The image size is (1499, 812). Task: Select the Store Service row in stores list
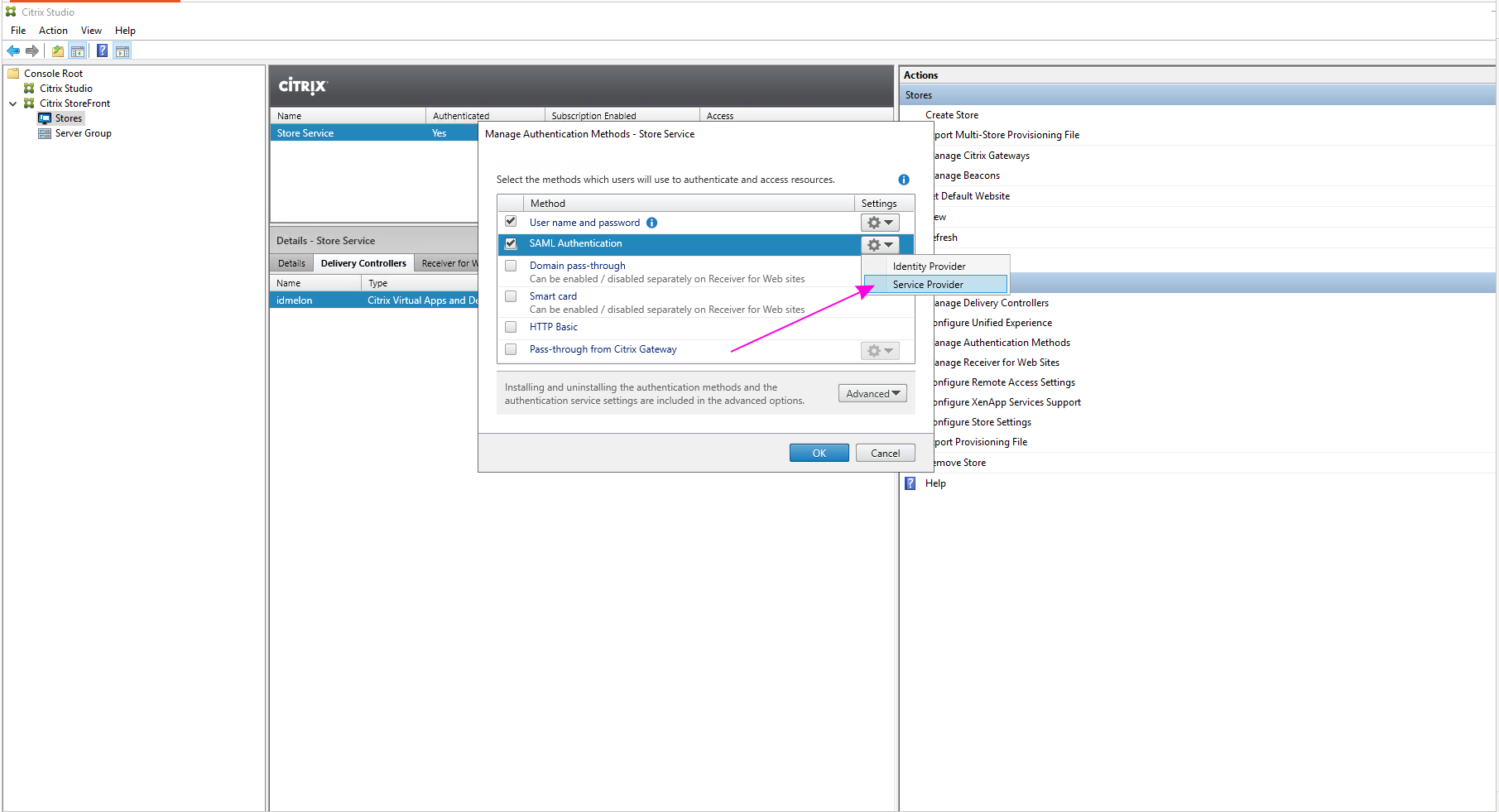pyautogui.click(x=374, y=133)
